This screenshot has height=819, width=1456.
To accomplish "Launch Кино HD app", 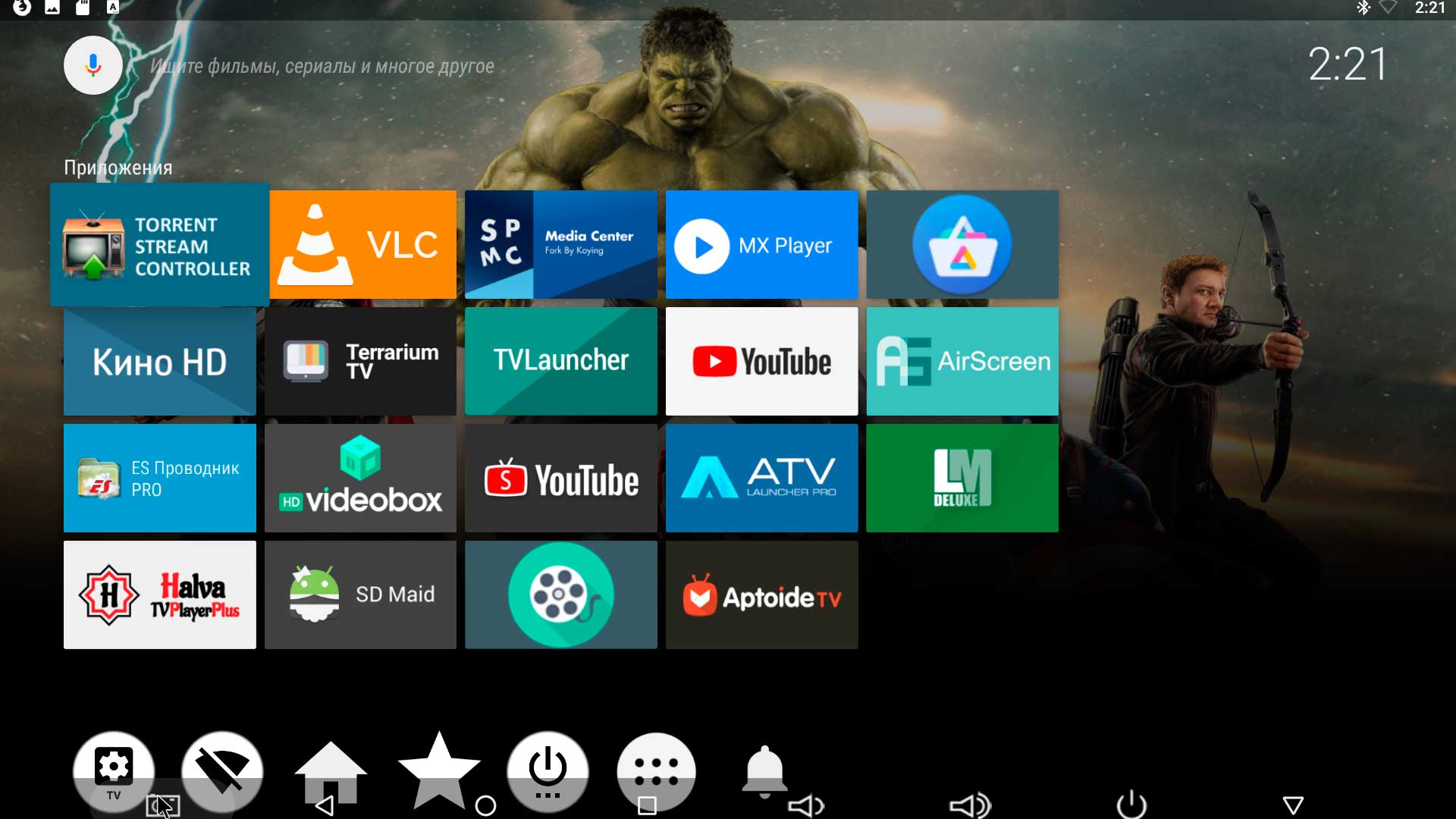I will point(160,359).
